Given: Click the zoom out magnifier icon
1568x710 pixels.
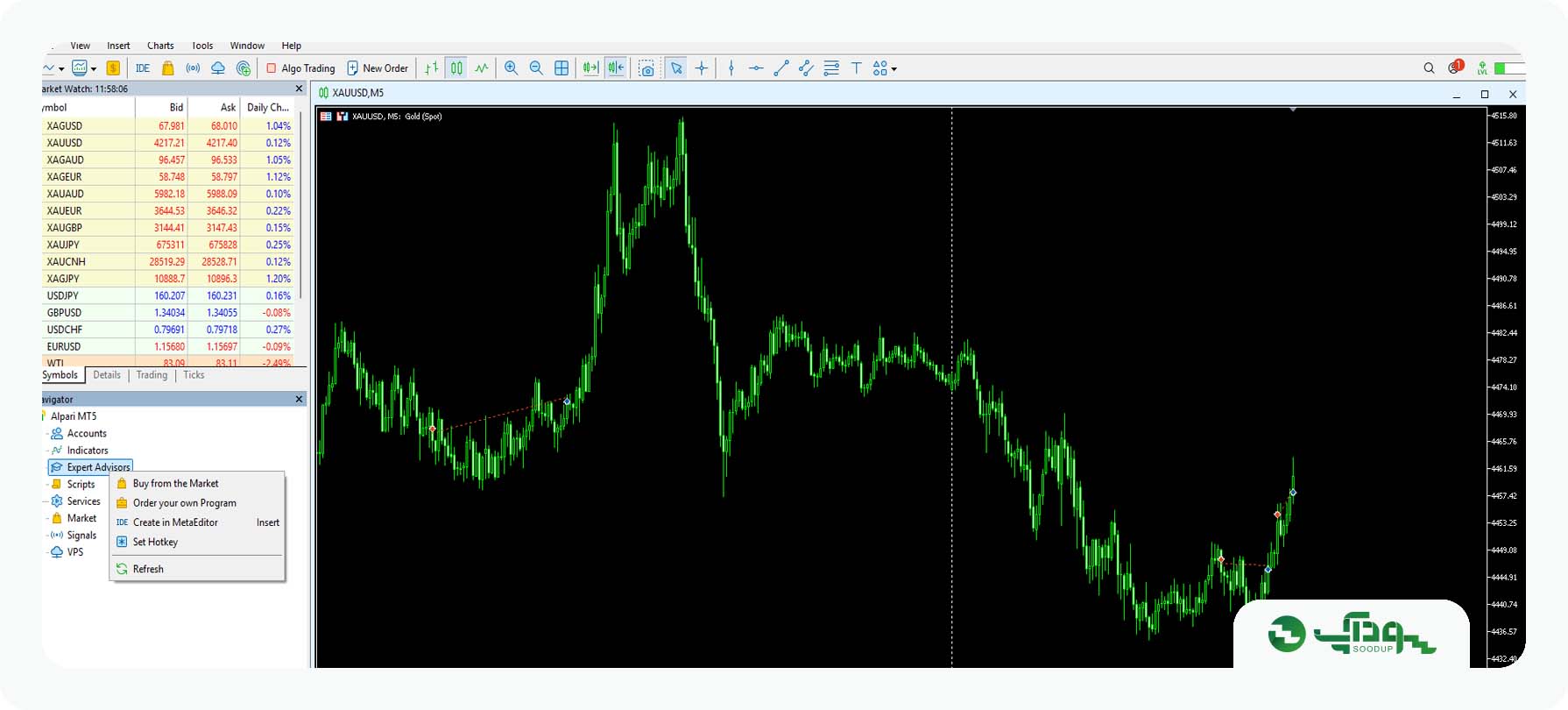Looking at the screenshot, I should click(536, 68).
